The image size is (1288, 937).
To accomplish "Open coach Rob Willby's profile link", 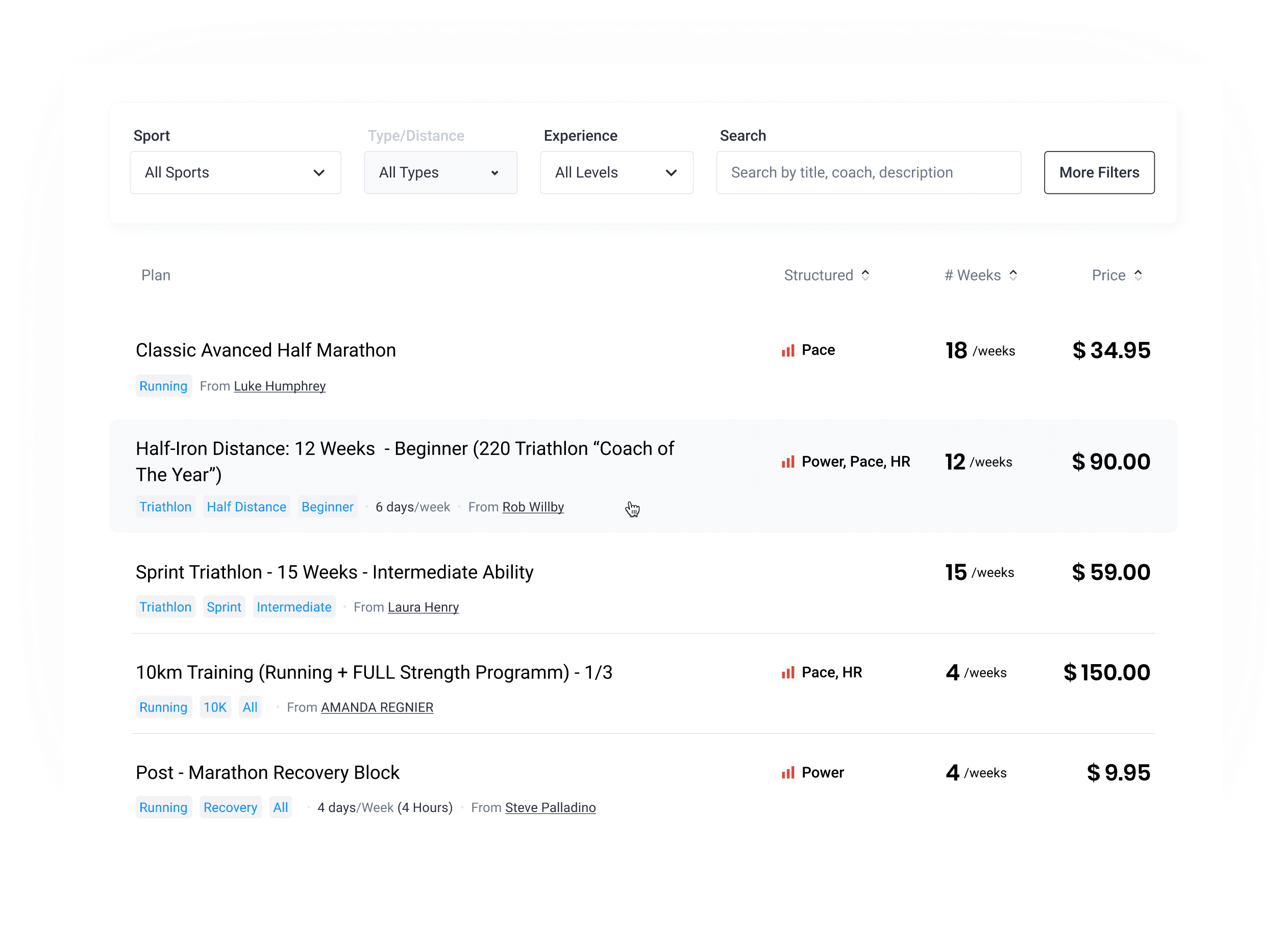I will [x=533, y=508].
